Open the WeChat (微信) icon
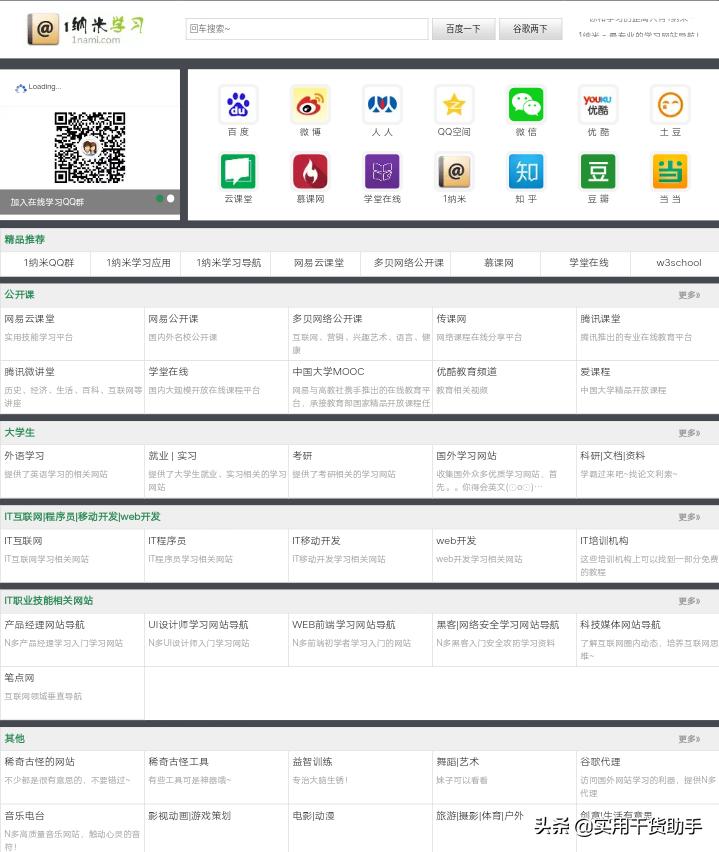 526,104
